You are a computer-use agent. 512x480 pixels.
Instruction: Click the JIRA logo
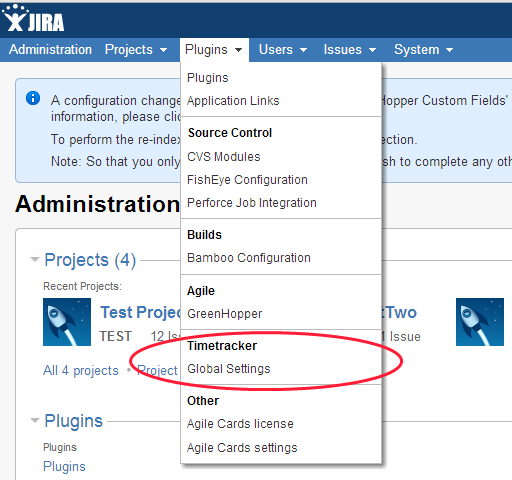pyautogui.click(x=33, y=19)
